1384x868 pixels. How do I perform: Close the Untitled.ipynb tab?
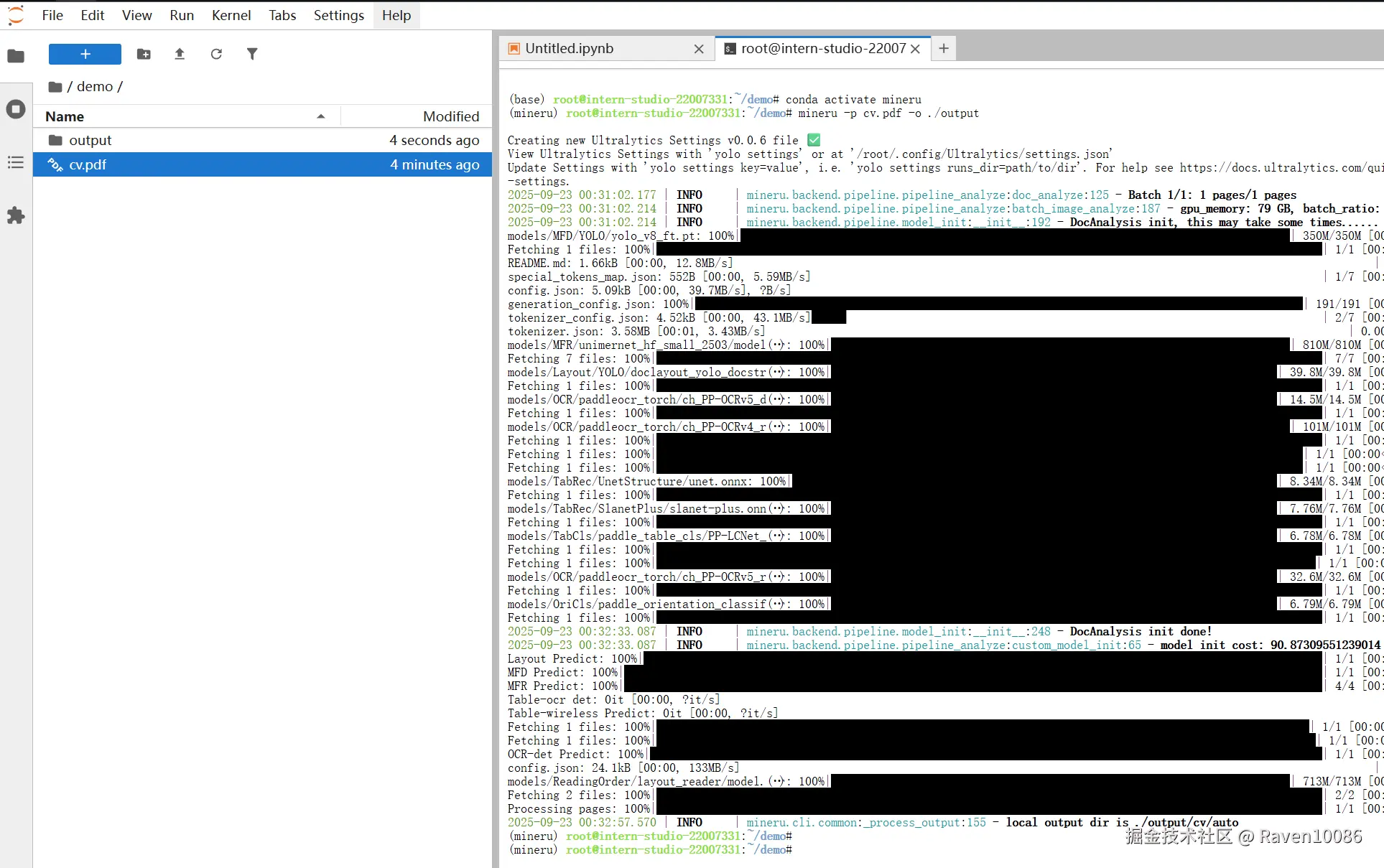(x=699, y=49)
